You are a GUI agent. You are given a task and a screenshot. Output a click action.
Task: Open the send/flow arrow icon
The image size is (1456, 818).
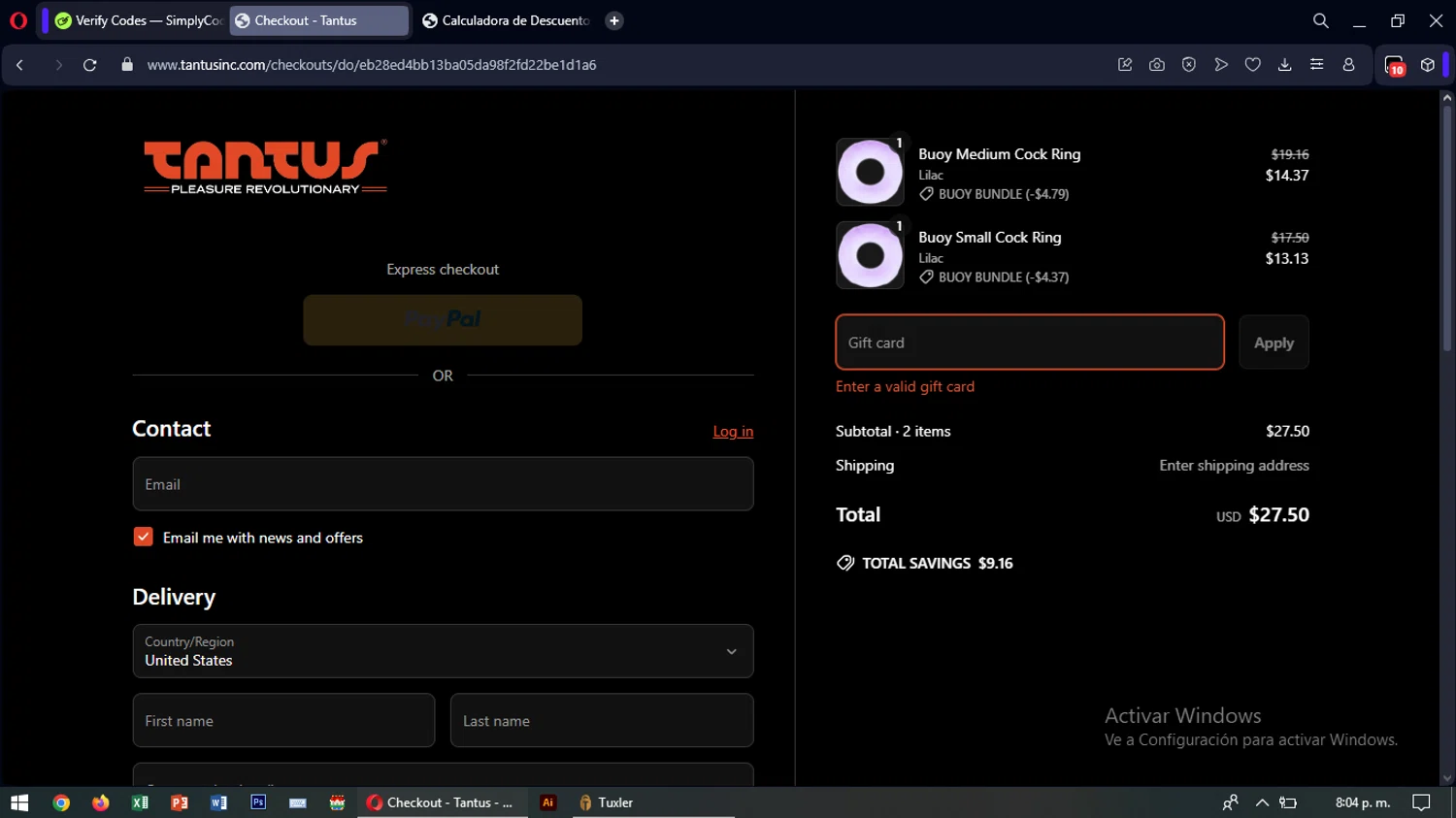[x=1221, y=65]
